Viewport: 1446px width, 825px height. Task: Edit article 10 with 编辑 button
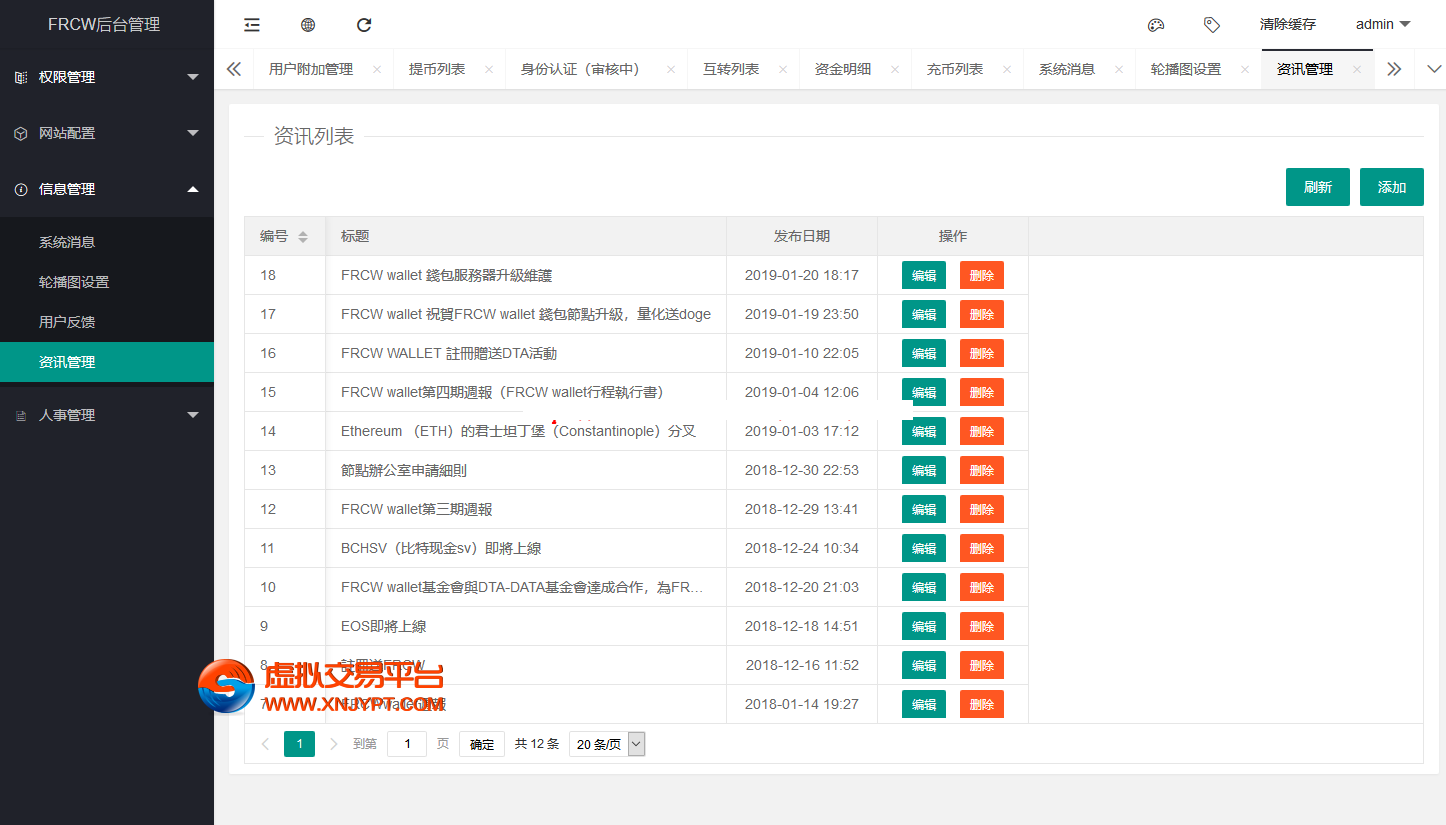point(924,587)
